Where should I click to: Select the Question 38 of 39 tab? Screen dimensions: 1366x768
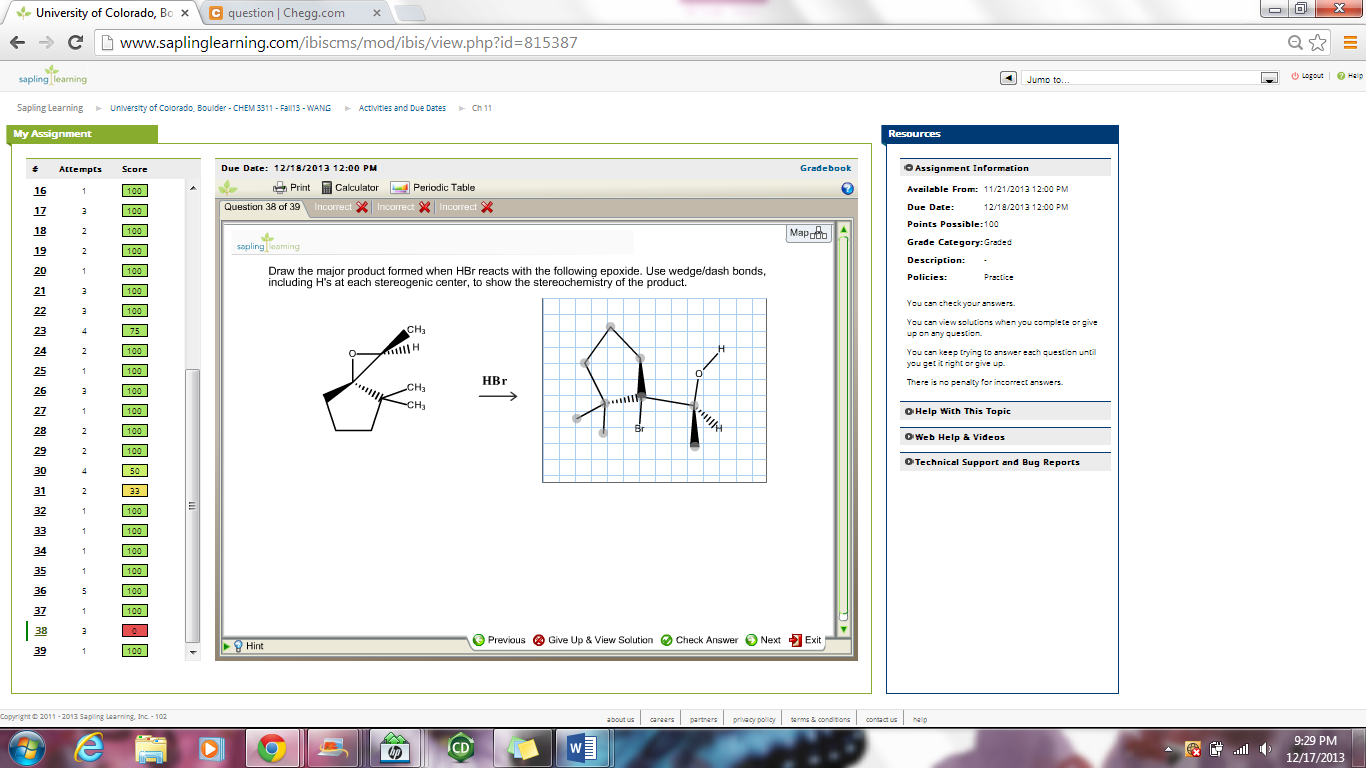pyautogui.click(x=262, y=207)
